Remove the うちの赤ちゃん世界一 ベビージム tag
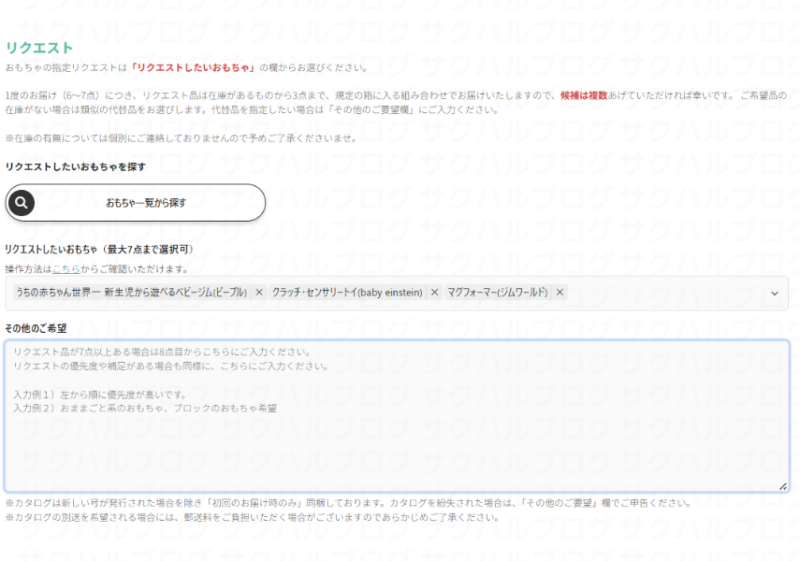Image resolution: width=800 pixels, height=561 pixels. coord(259,293)
